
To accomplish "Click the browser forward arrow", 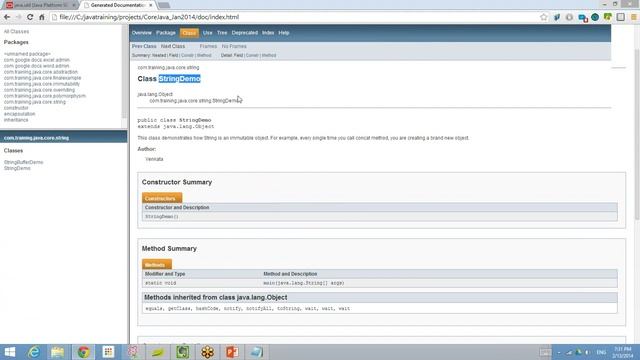I will click(18, 17).
